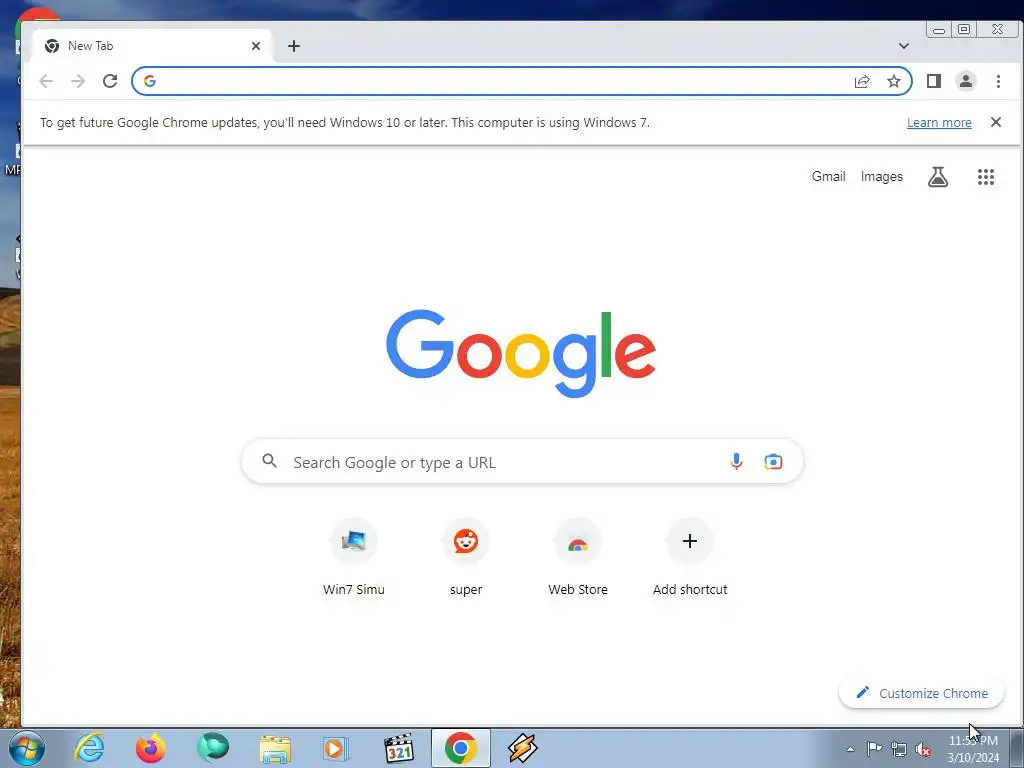Viewport: 1024px width, 768px height.
Task: Open the Gmail link
Action: (828, 176)
